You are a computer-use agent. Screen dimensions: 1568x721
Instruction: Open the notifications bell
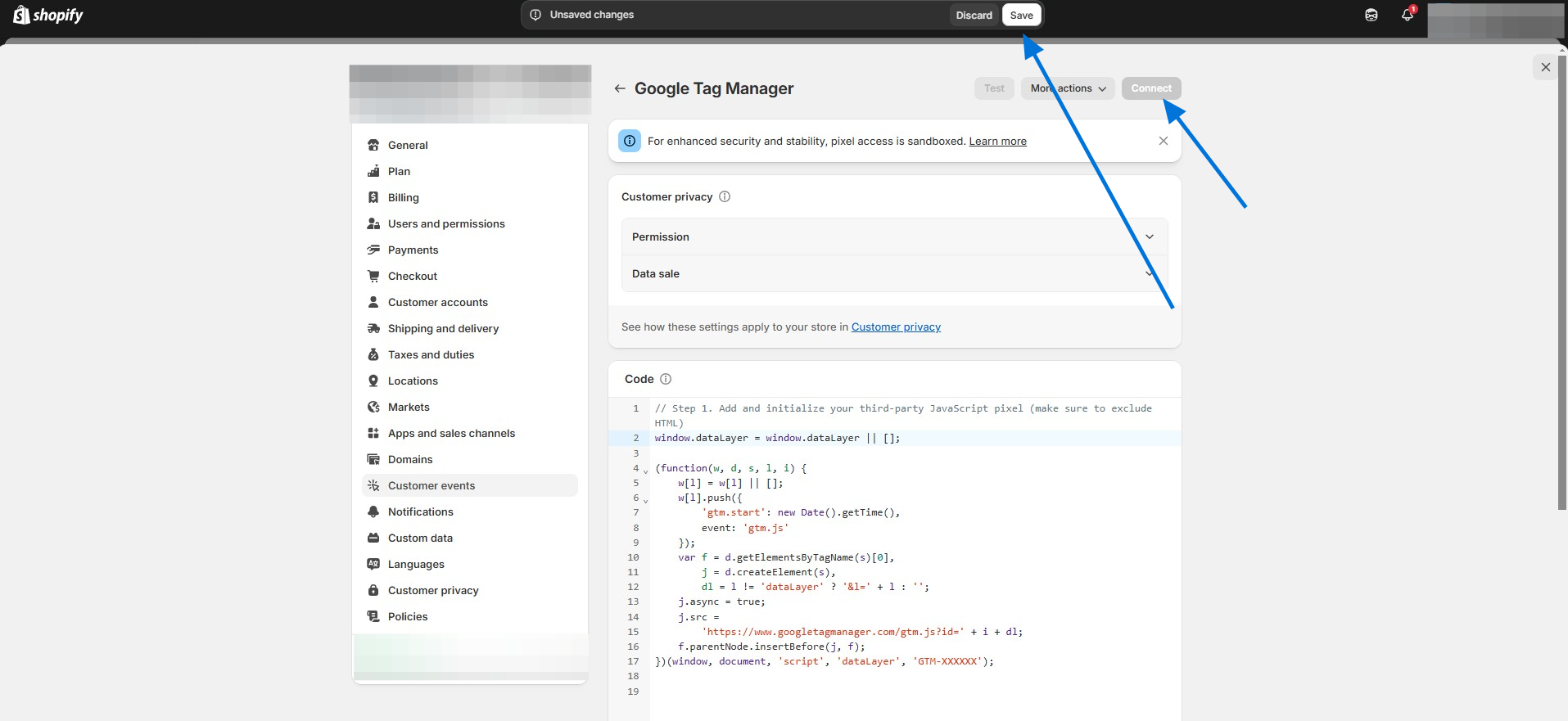pos(1408,15)
